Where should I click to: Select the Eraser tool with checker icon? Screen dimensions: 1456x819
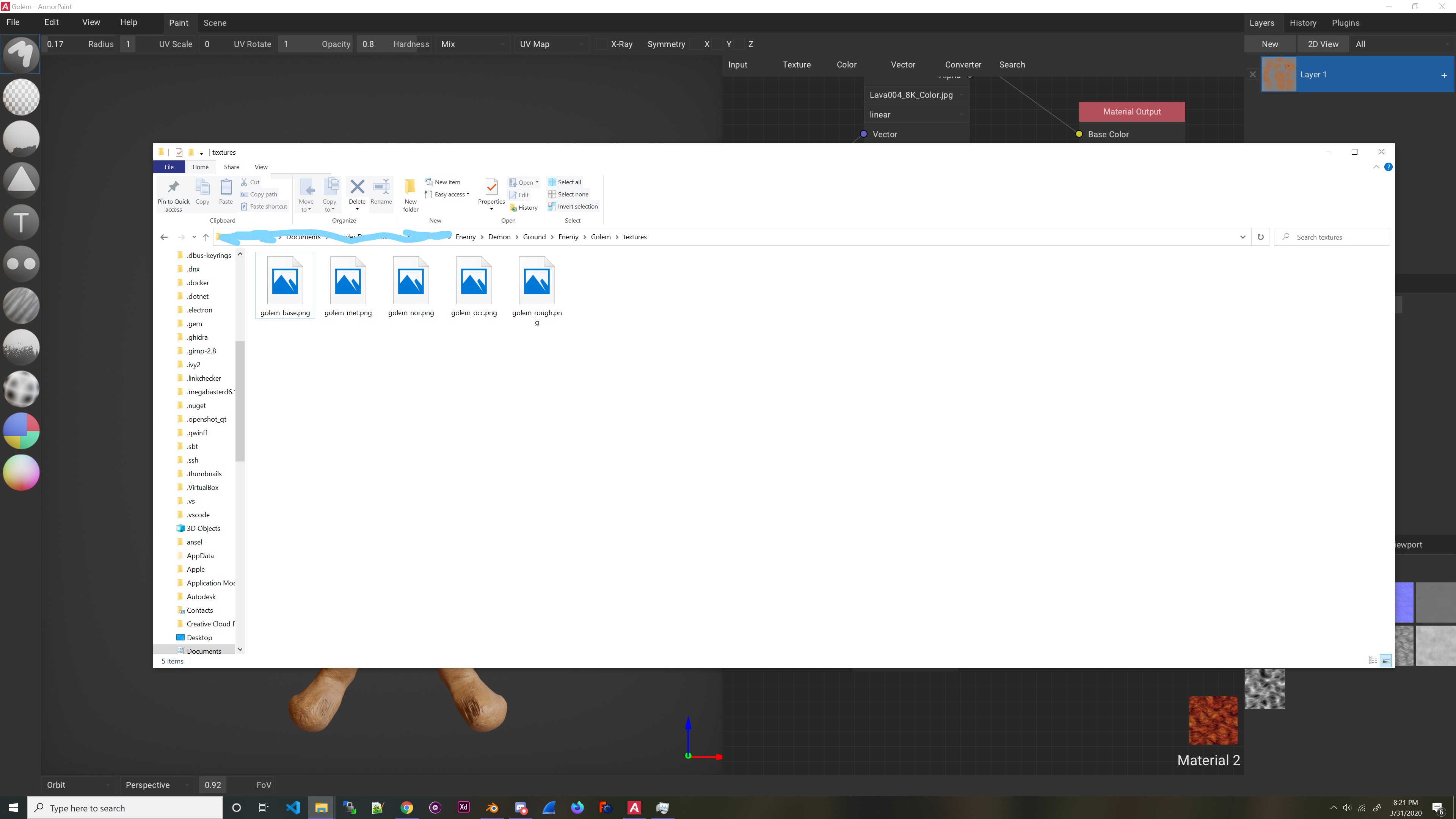(x=21, y=97)
